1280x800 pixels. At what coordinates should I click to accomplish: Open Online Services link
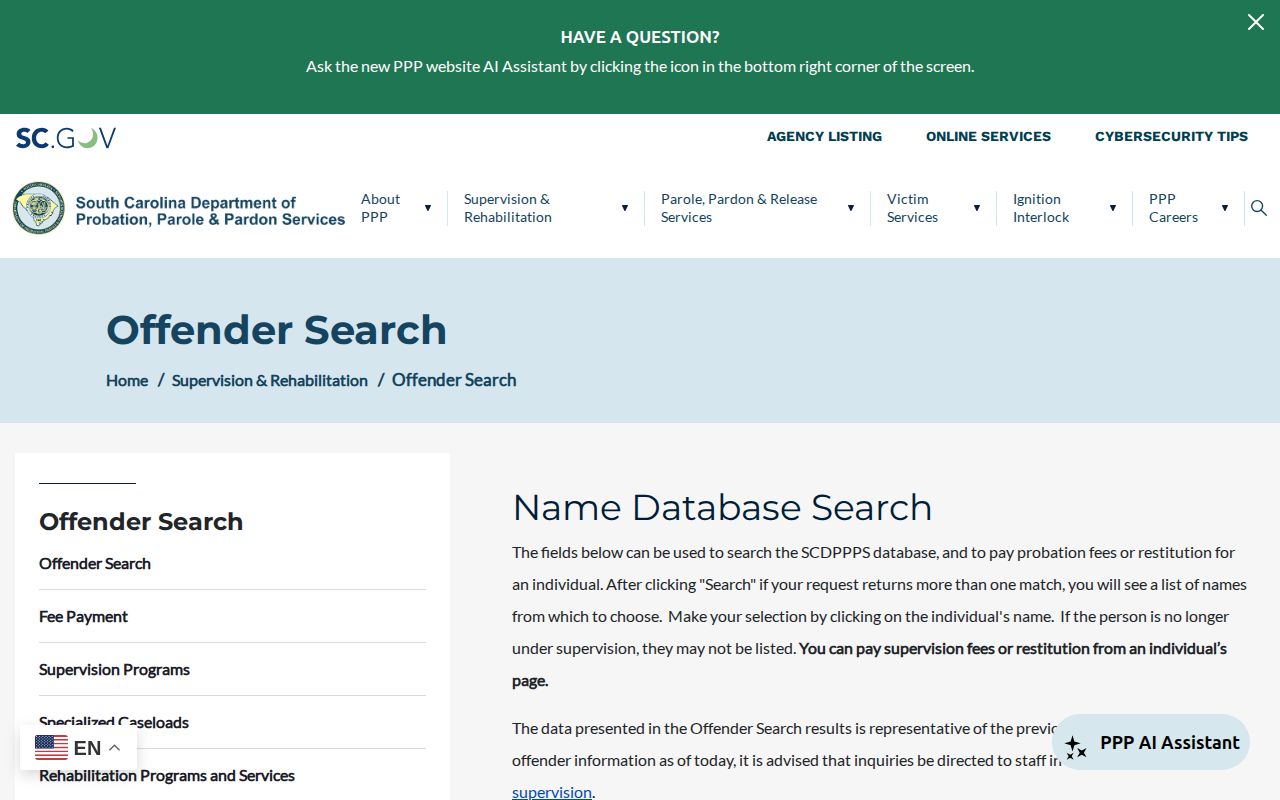[988, 136]
